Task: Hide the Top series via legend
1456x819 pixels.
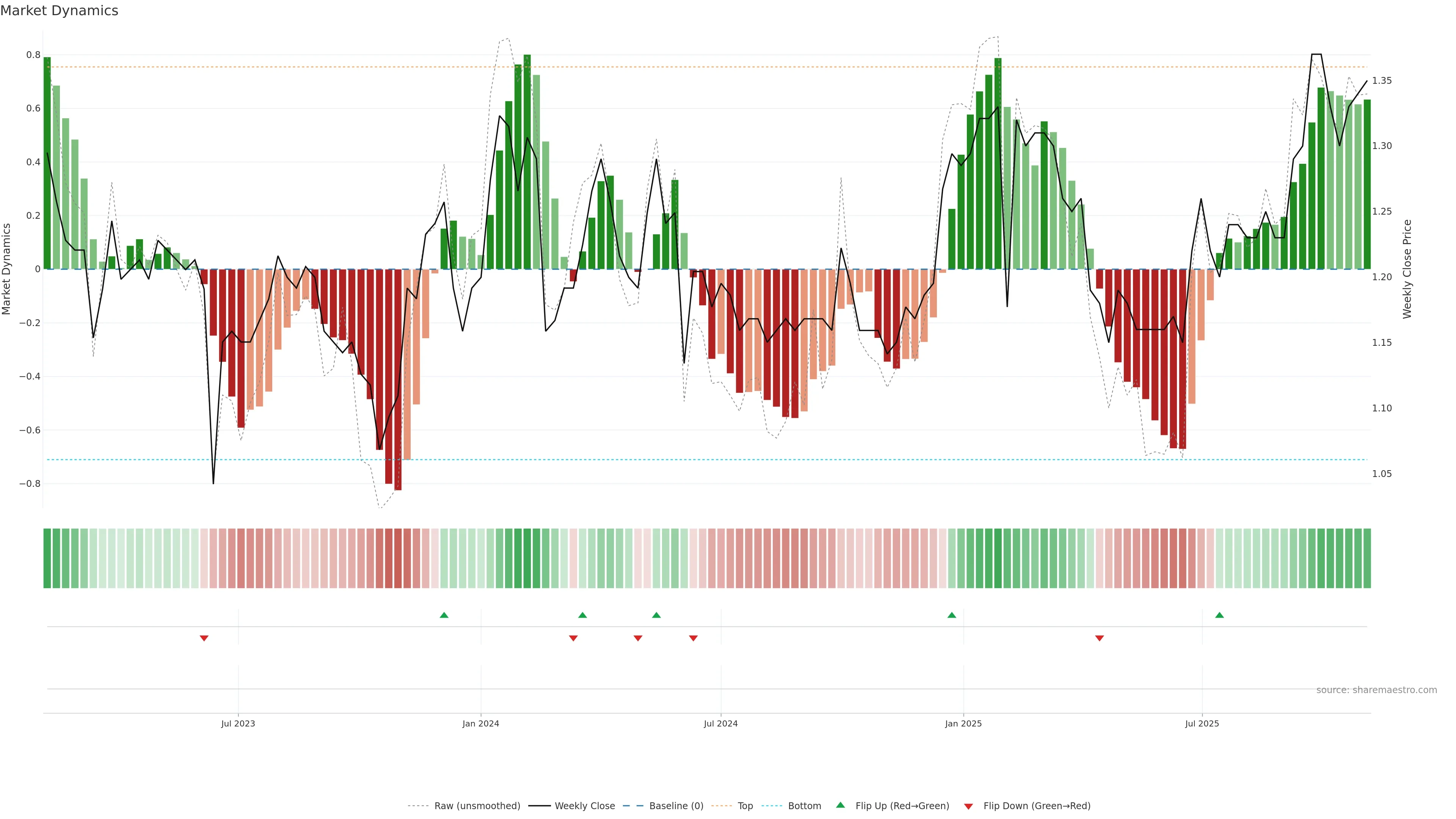Action: pos(745,806)
